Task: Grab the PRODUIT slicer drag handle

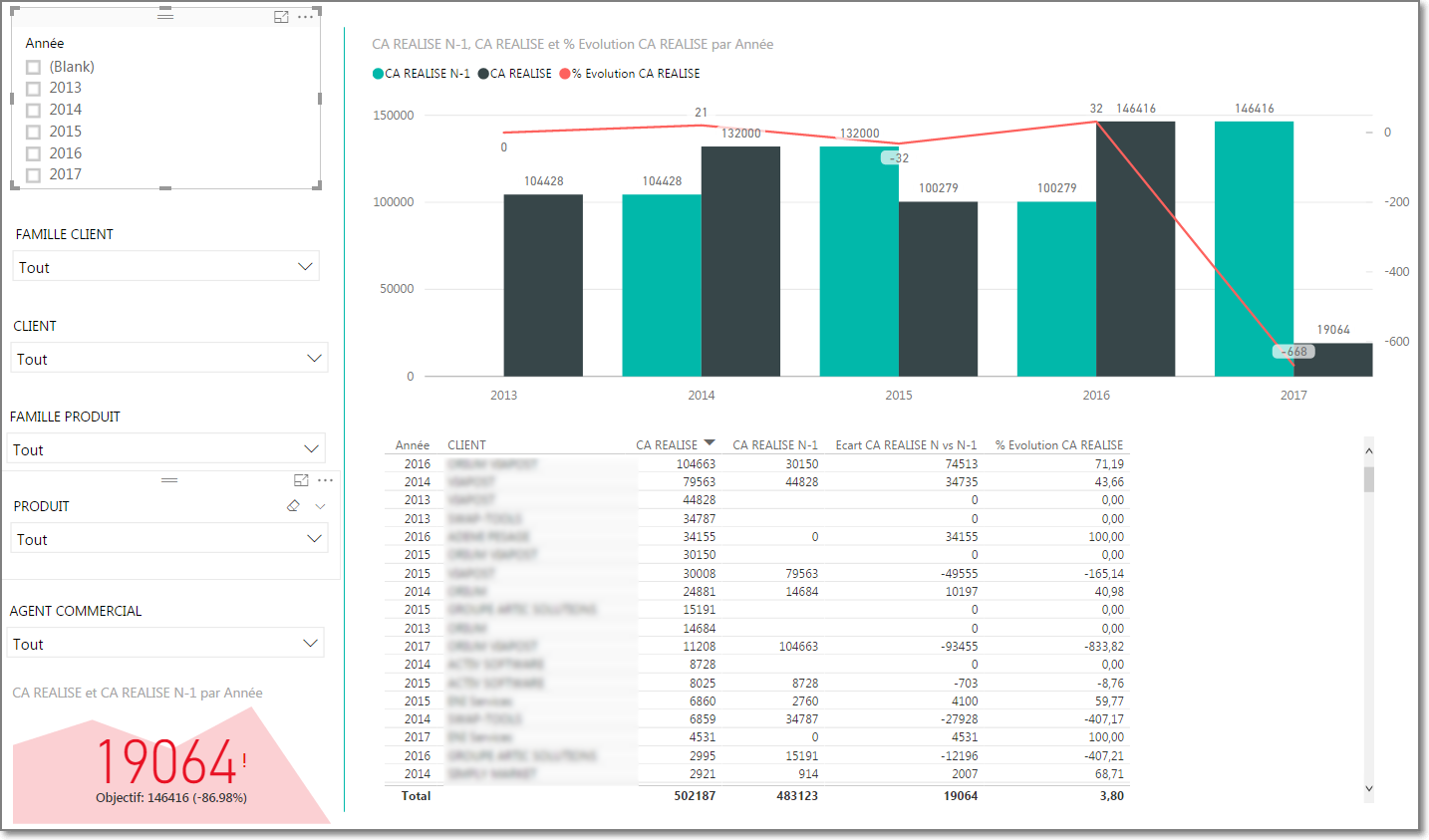Action: point(169,480)
